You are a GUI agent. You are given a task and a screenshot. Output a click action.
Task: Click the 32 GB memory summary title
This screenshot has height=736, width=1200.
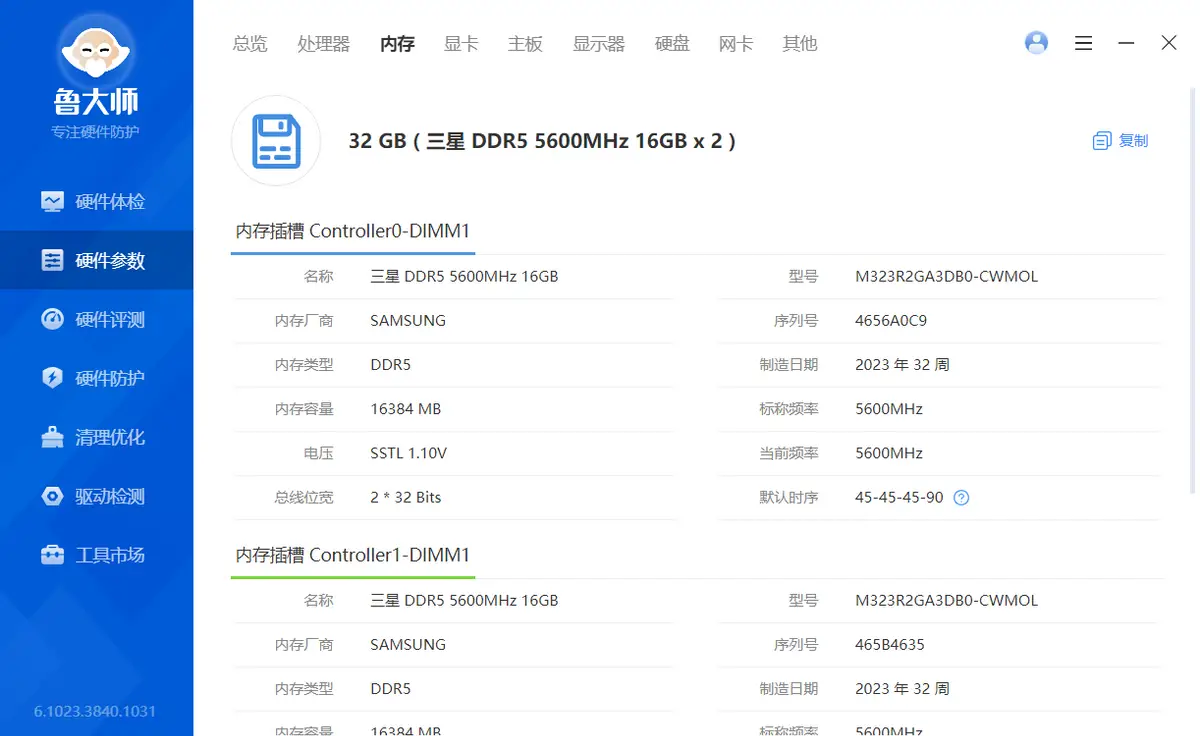click(x=542, y=141)
